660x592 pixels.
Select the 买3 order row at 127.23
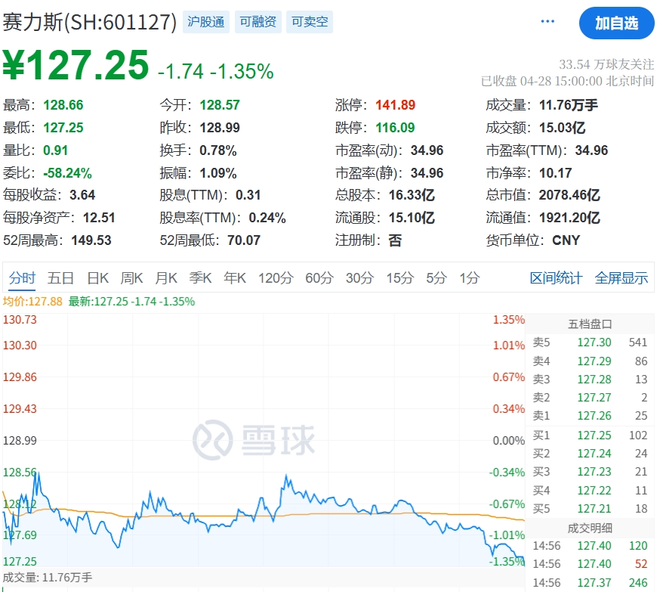click(x=590, y=472)
